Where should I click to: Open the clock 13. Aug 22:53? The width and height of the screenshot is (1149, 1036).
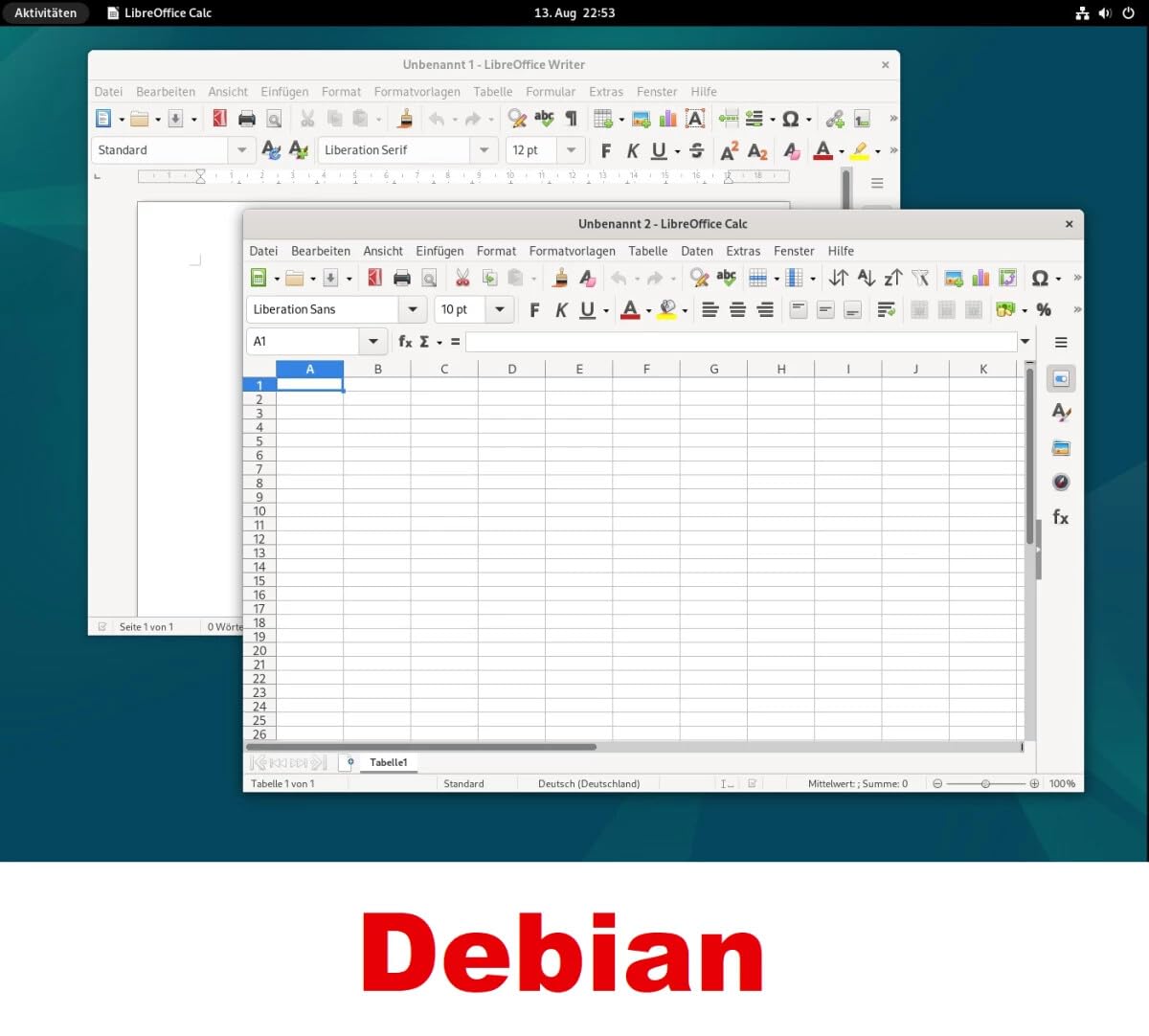pos(574,12)
